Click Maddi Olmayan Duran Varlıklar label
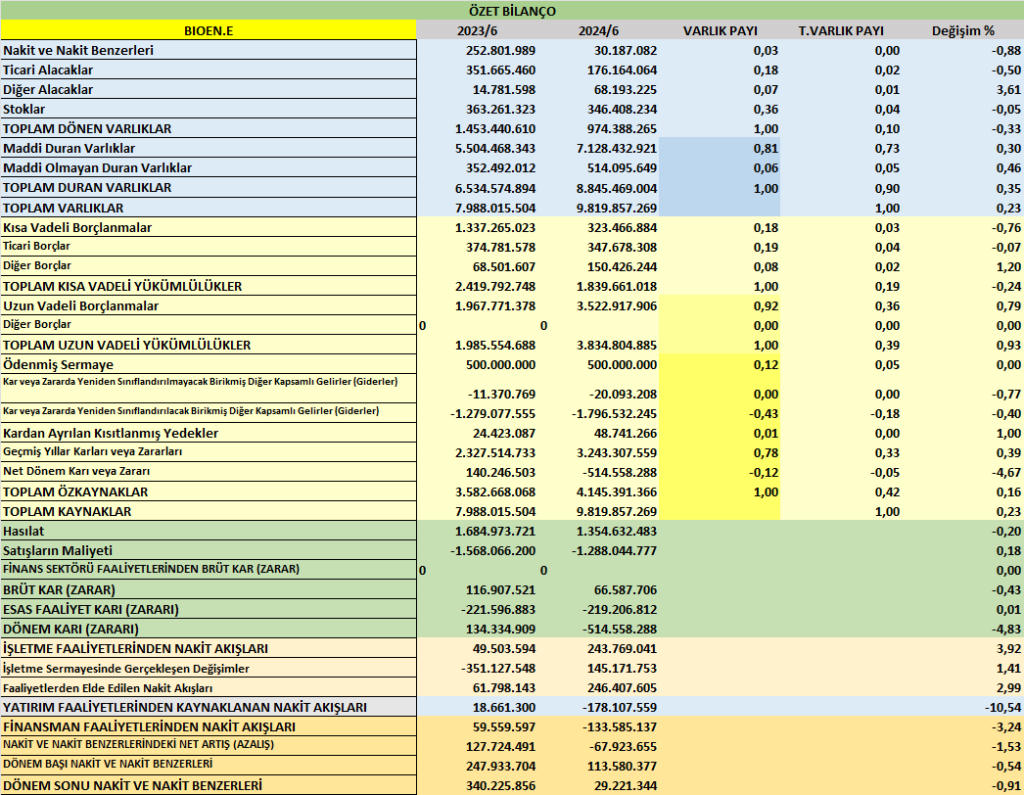This screenshot has width=1024, height=795. 208,167
